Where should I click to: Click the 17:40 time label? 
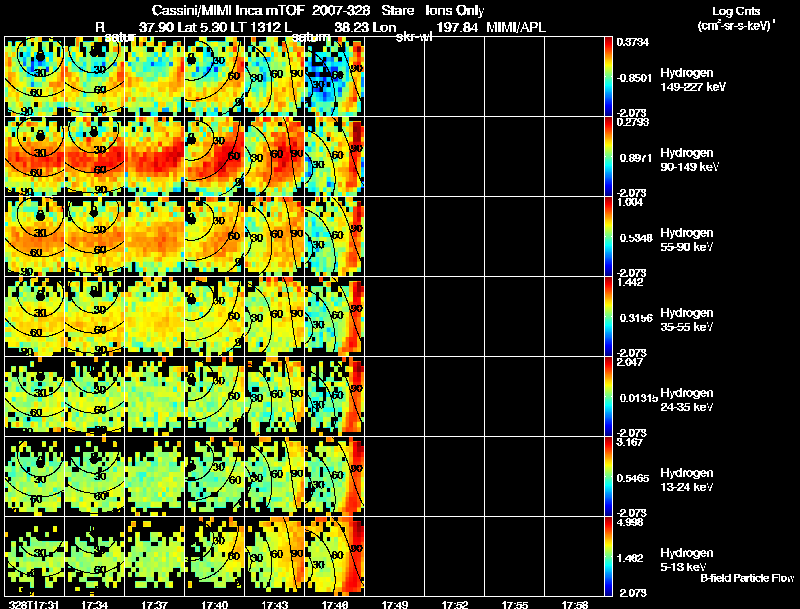pyautogui.click(x=215, y=604)
